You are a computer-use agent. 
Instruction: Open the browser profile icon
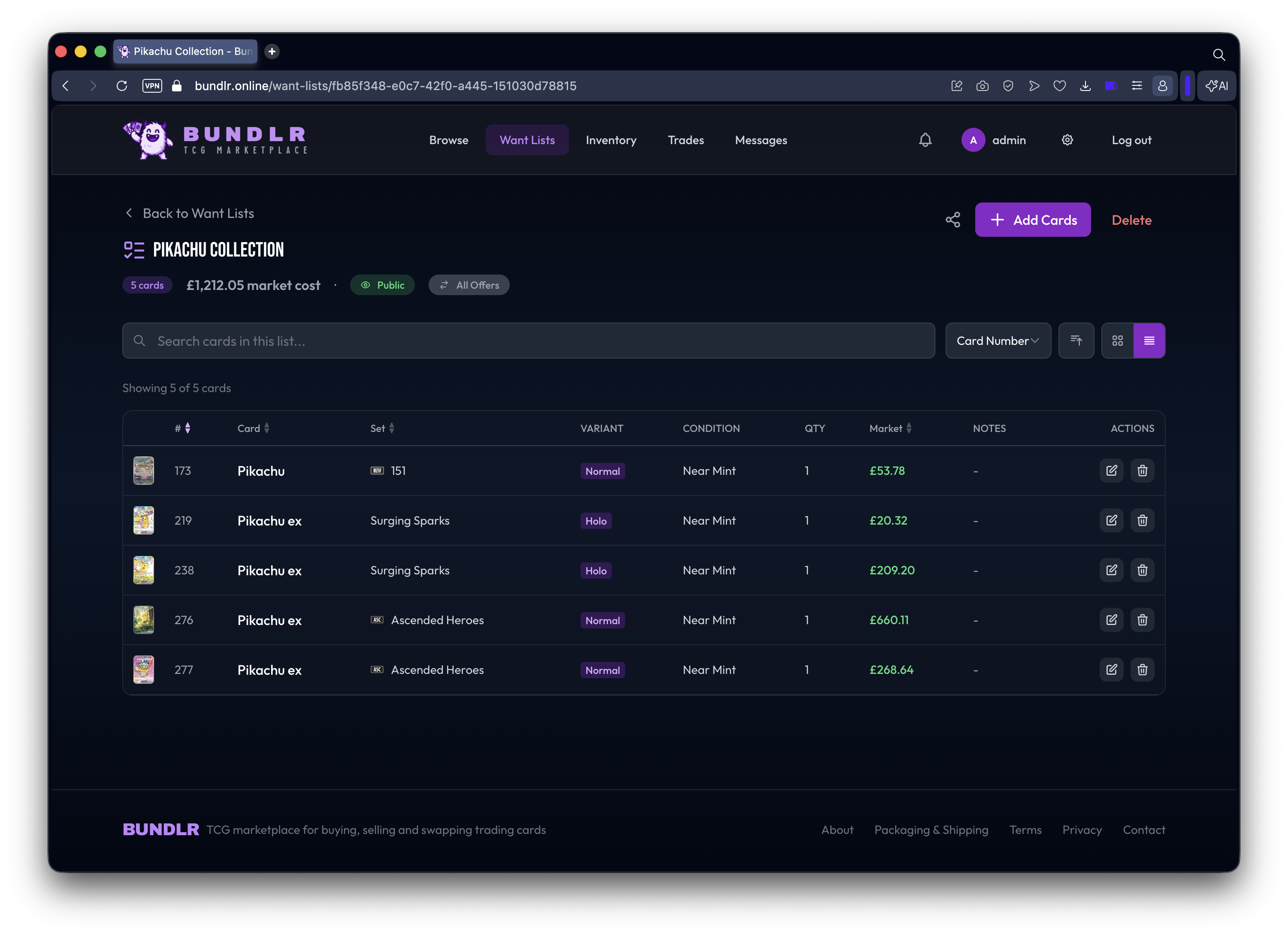tap(1162, 86)
